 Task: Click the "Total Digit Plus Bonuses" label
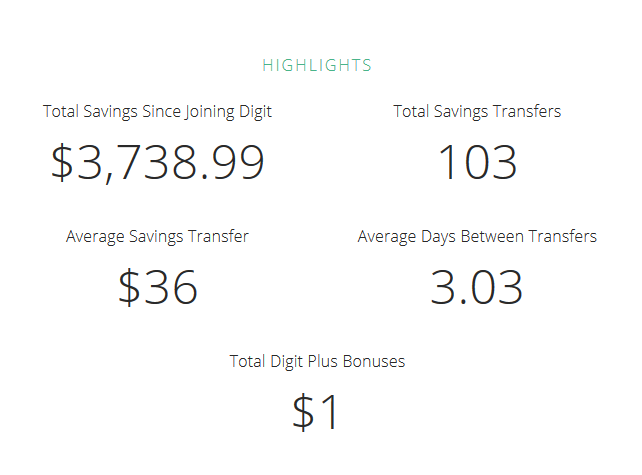point(317,362)
